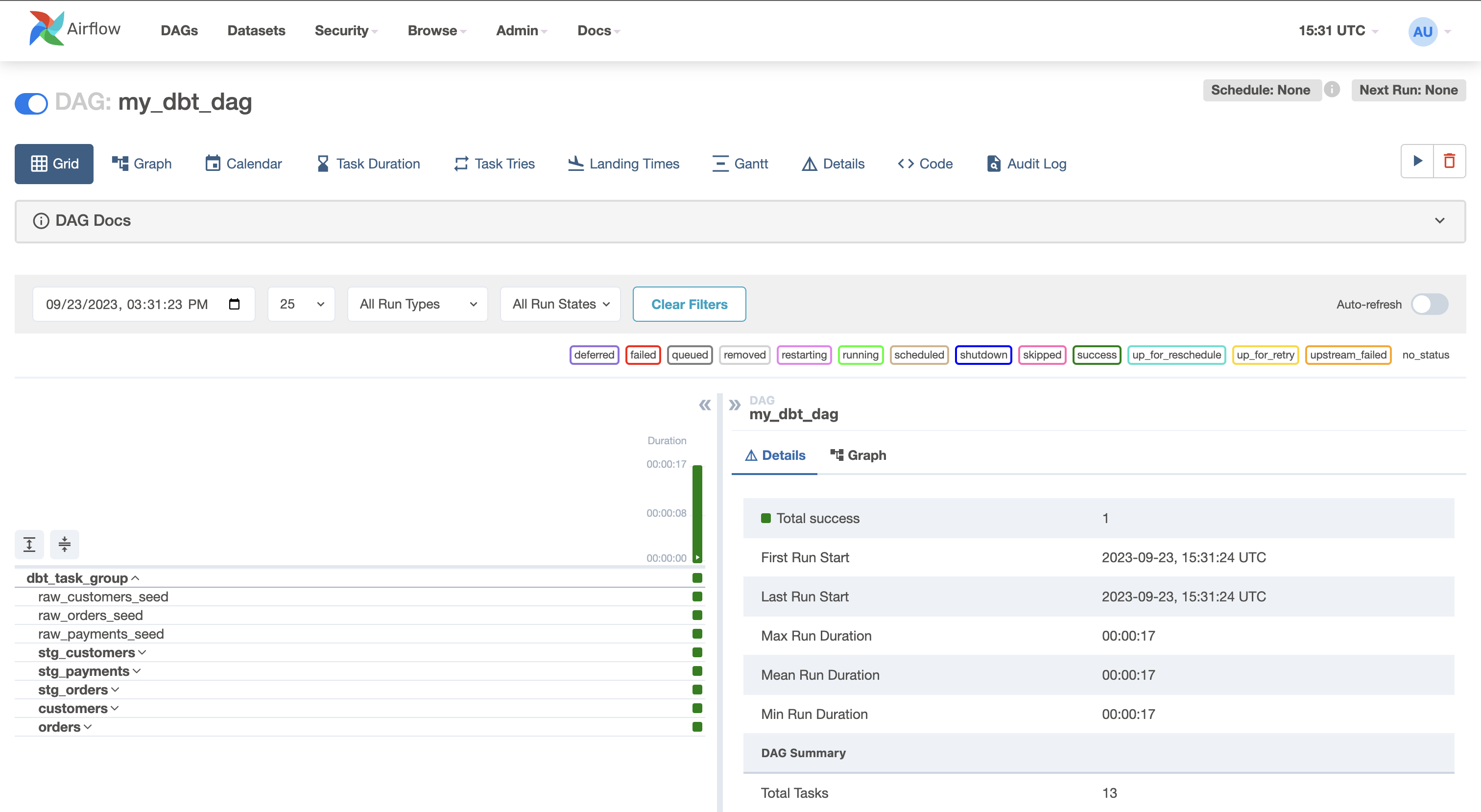This screenshot has height=812, width=1481.
Task: Collapse the grid panel with the double-left arrow
Action: tap(705, 405)
